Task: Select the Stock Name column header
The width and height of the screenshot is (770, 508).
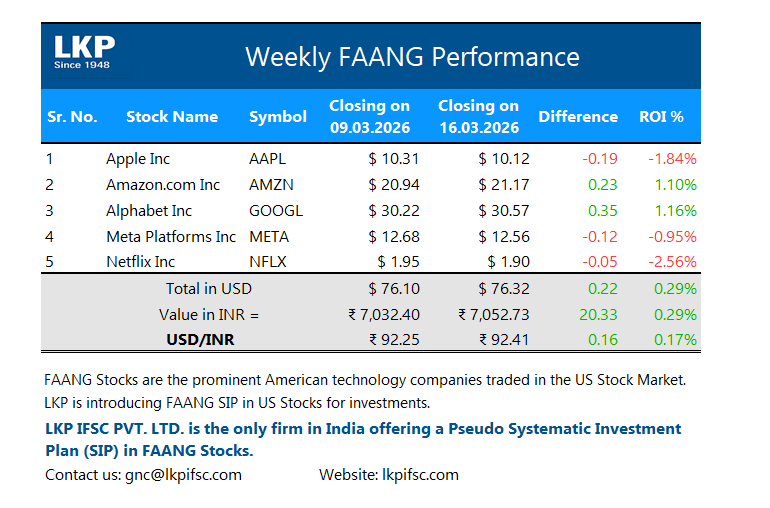Action: pyautogui.click(x=172, y=116)
